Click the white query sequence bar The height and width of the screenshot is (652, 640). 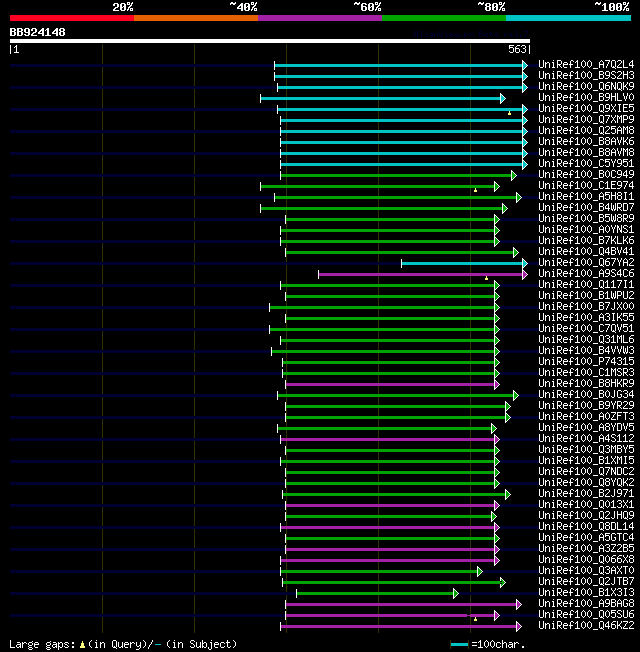tap(270, 41)
